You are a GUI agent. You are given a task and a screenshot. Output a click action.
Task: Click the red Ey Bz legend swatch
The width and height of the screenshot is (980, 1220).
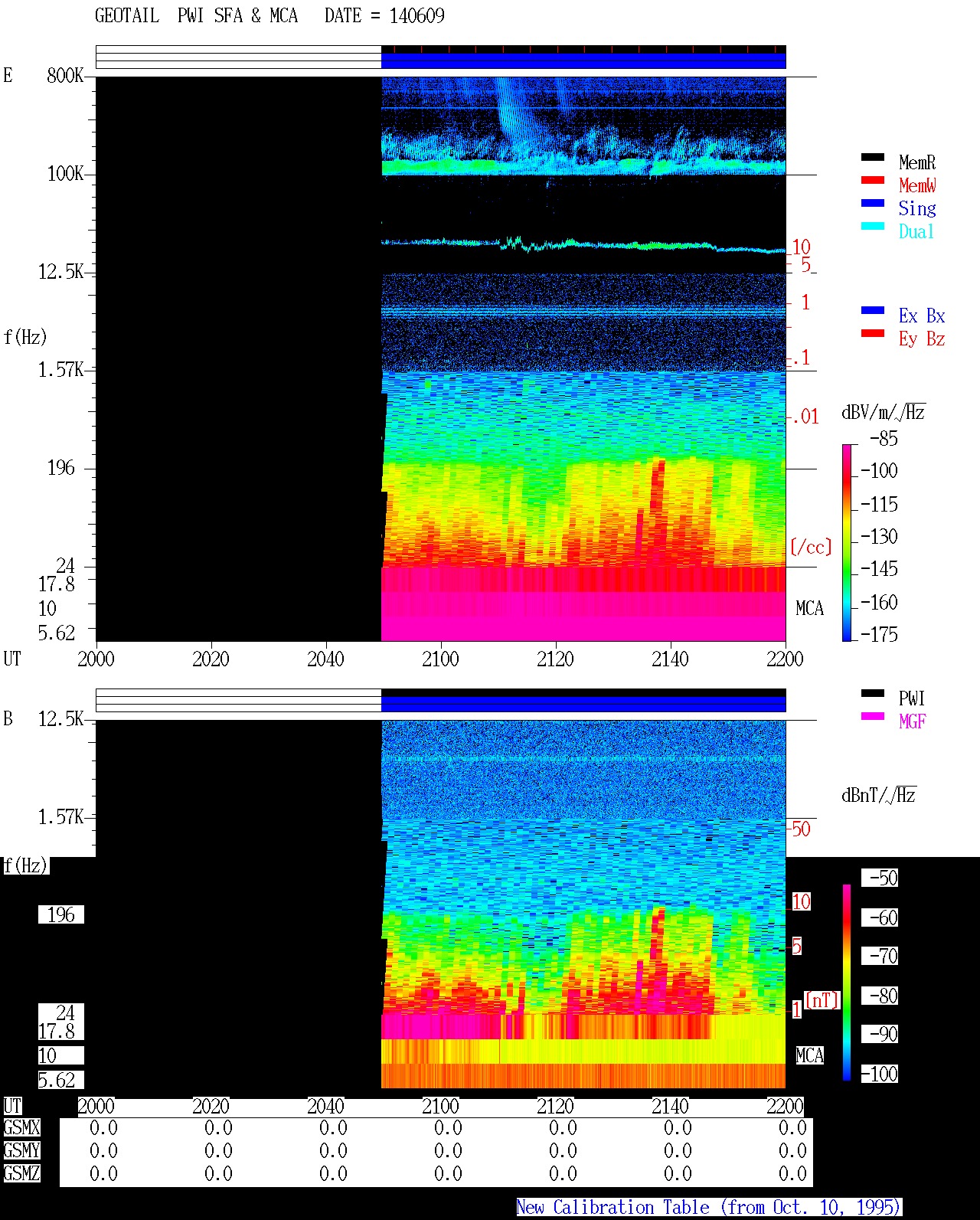[x=873, y=333]
